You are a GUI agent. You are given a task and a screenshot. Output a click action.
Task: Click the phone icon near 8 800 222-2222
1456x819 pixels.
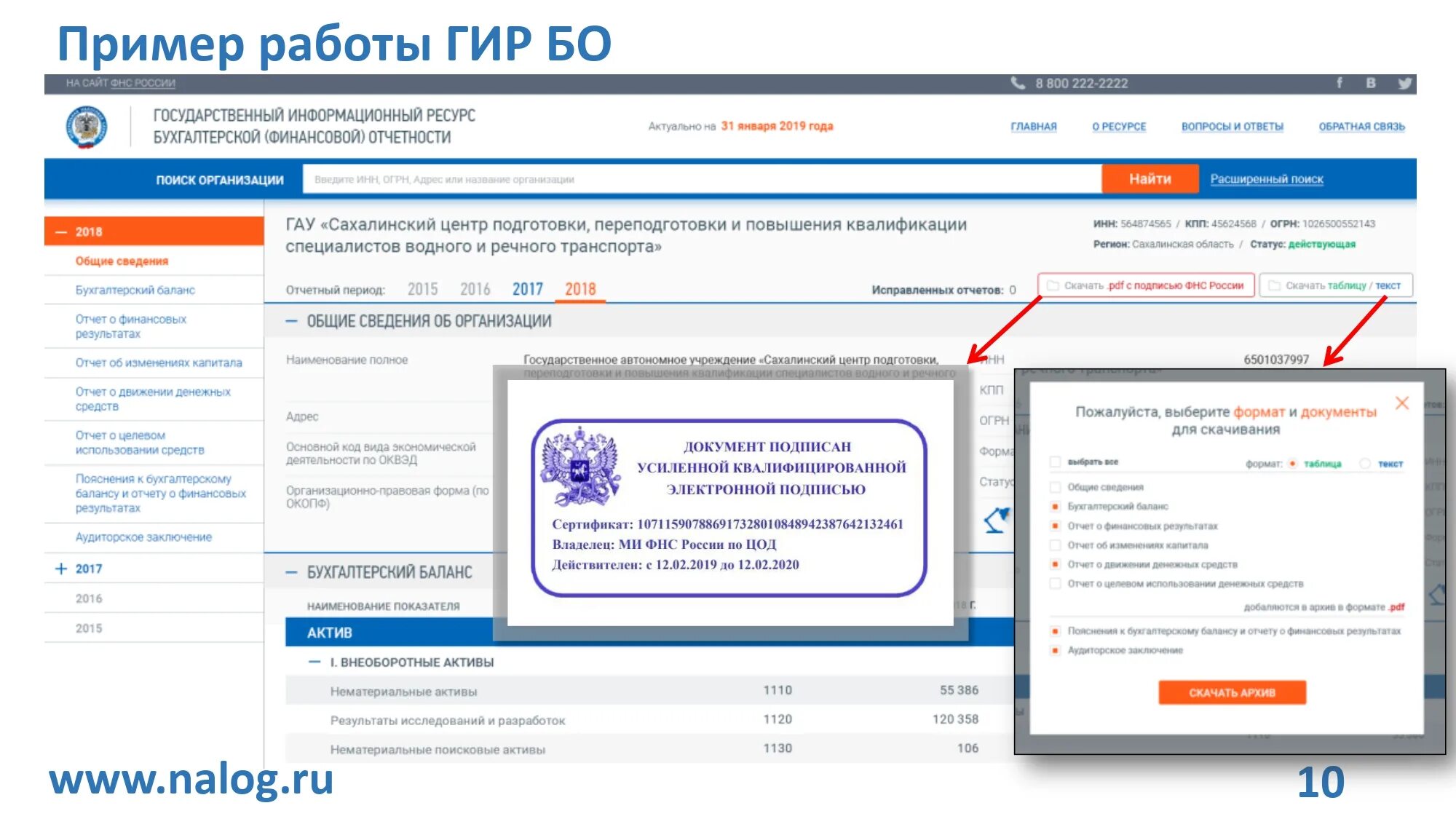[x=1018, y=83]
